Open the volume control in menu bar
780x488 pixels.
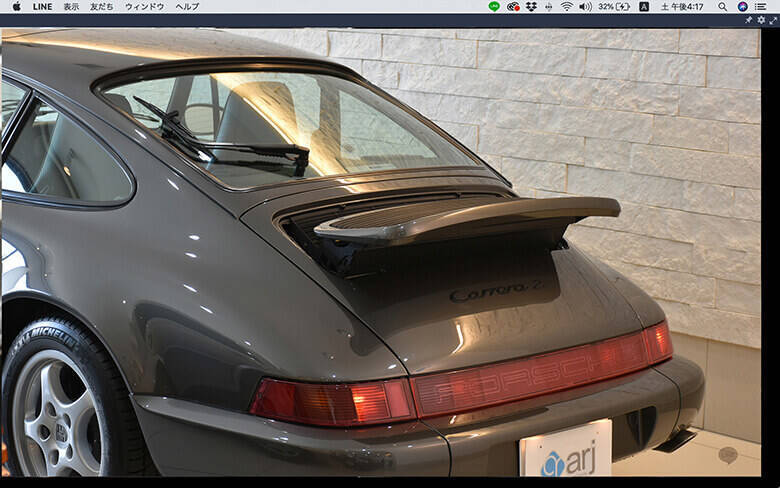tap(585, 6)
